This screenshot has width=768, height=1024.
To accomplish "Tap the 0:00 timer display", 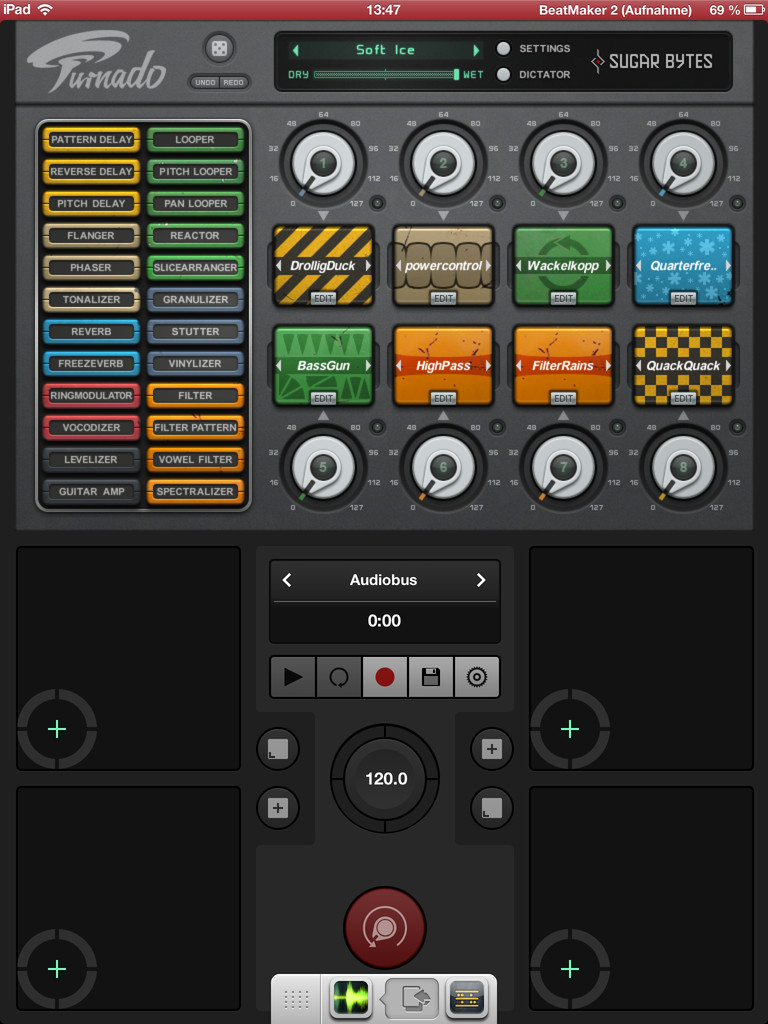I will tap(384, 620).
